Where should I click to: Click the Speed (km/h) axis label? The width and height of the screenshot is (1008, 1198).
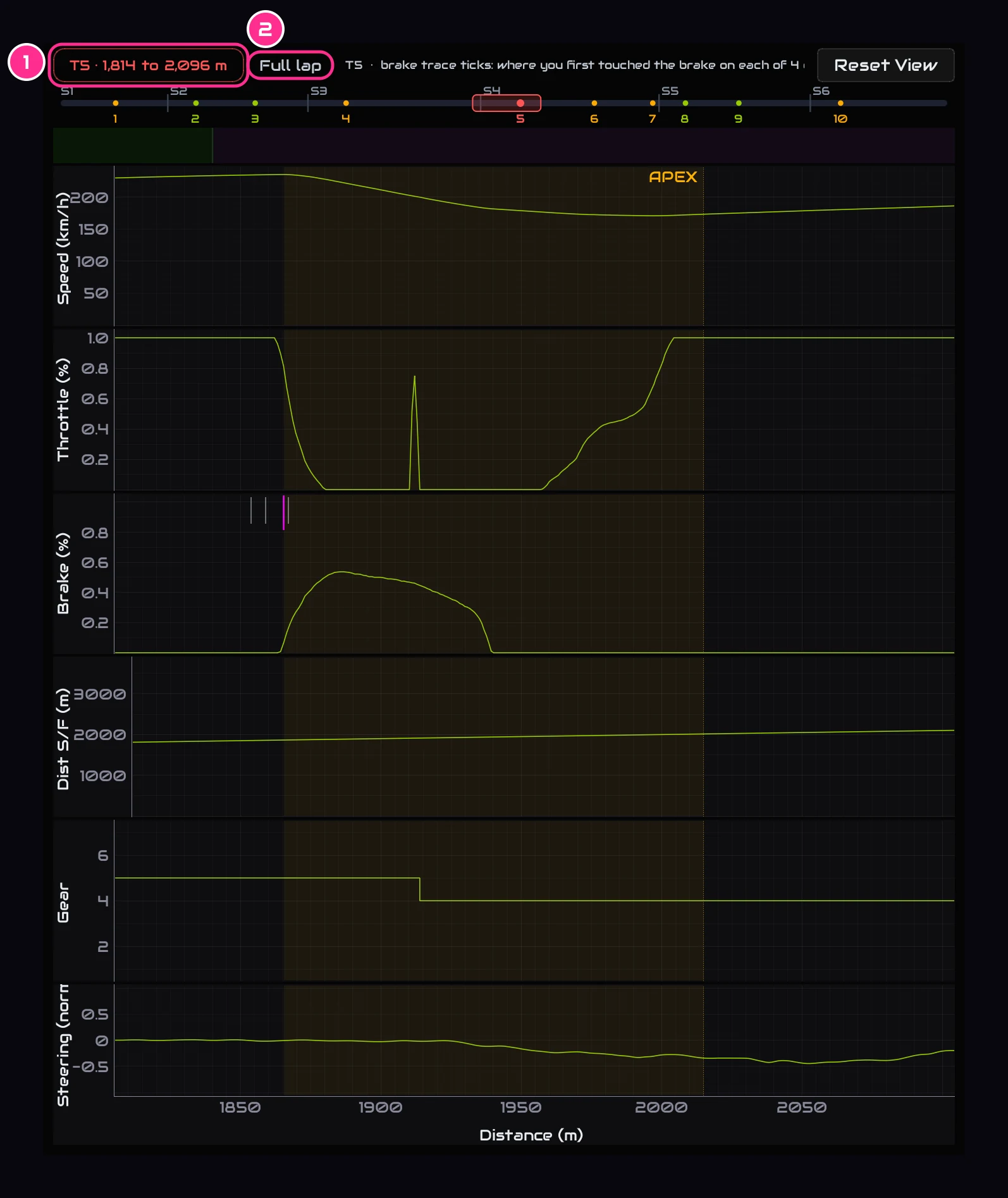click(x=63, y=249)
